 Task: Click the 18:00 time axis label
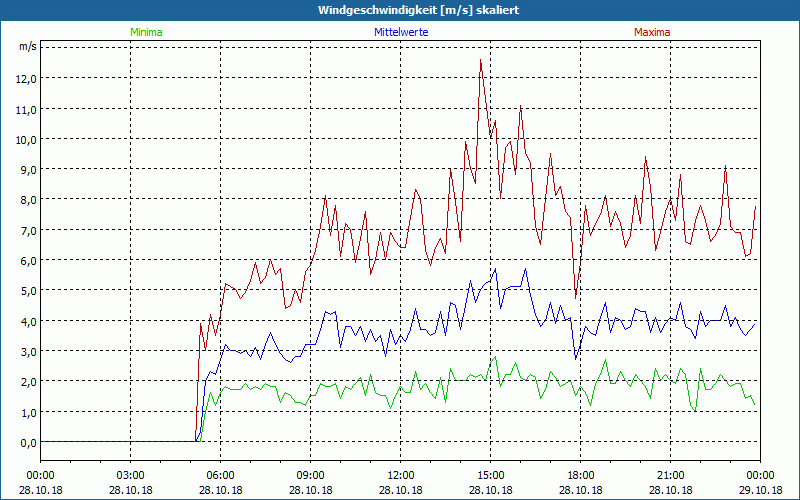click(x=581, y=476)
